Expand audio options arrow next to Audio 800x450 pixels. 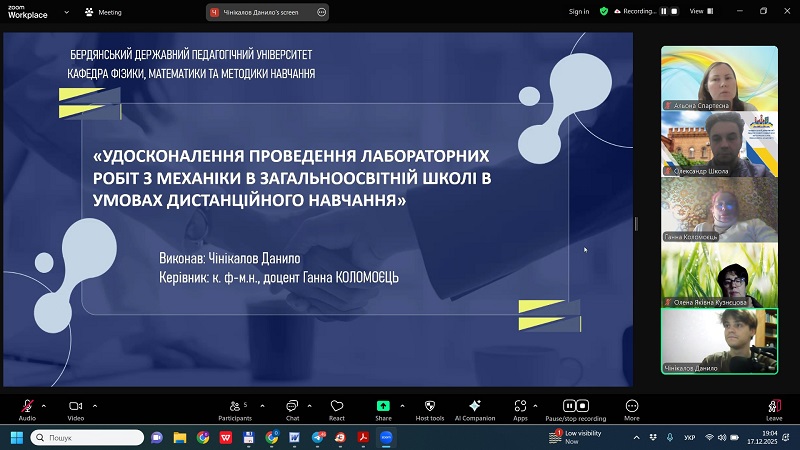pos(44,405)
